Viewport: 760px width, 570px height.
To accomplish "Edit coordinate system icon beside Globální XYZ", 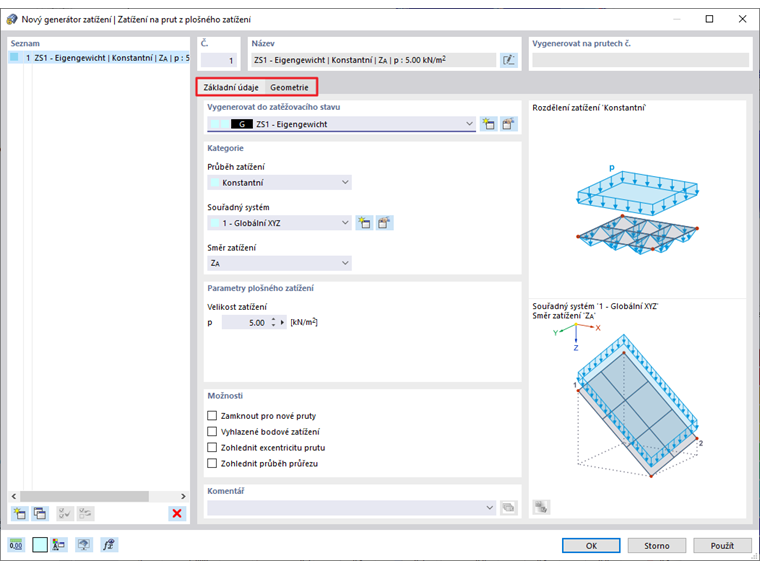I will pos(384,223).
